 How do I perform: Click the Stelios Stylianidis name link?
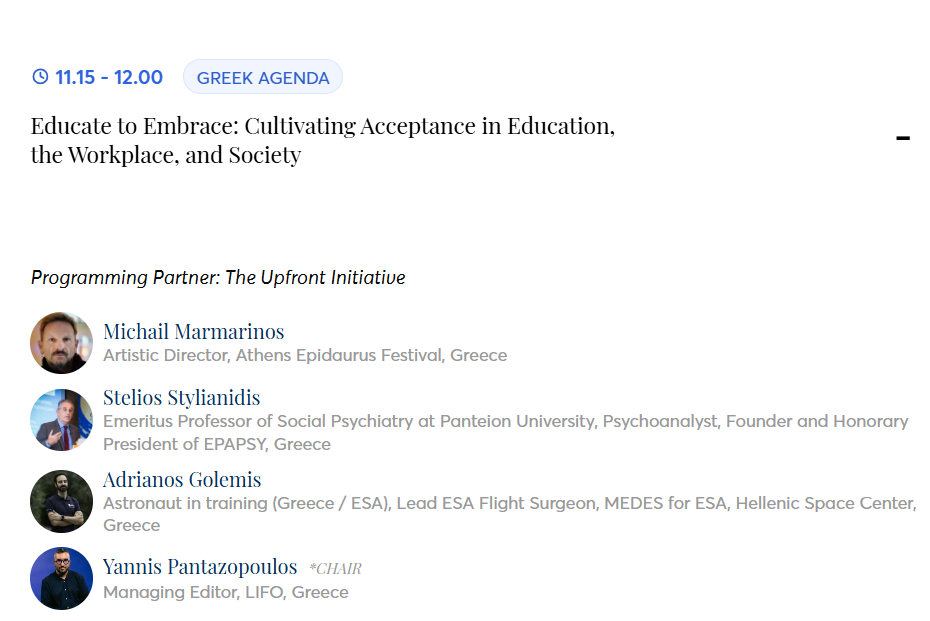click(x=181, y=397)
